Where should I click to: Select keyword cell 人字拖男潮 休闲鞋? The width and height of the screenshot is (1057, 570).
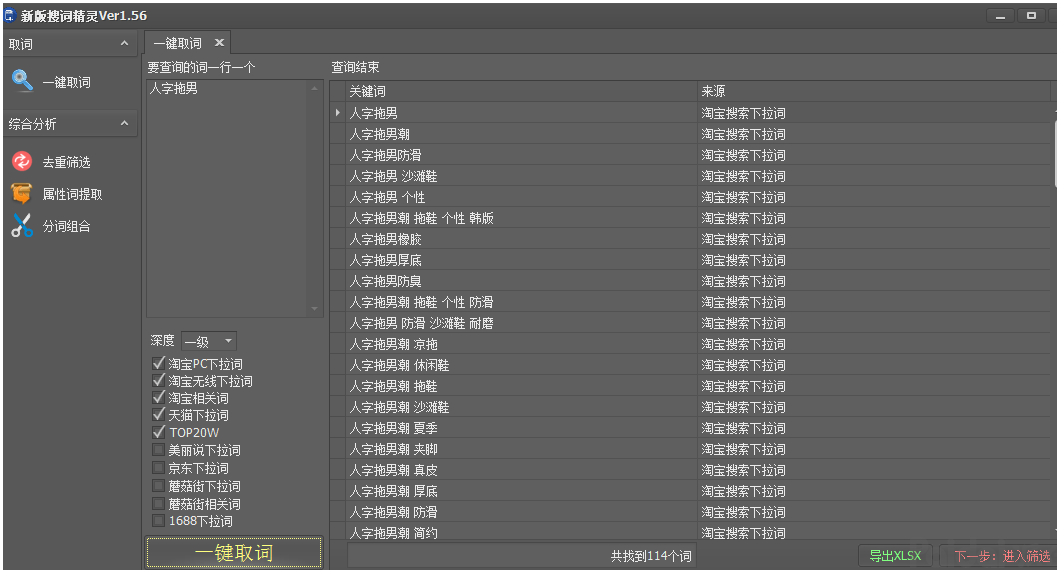click(x=522, y=365)
